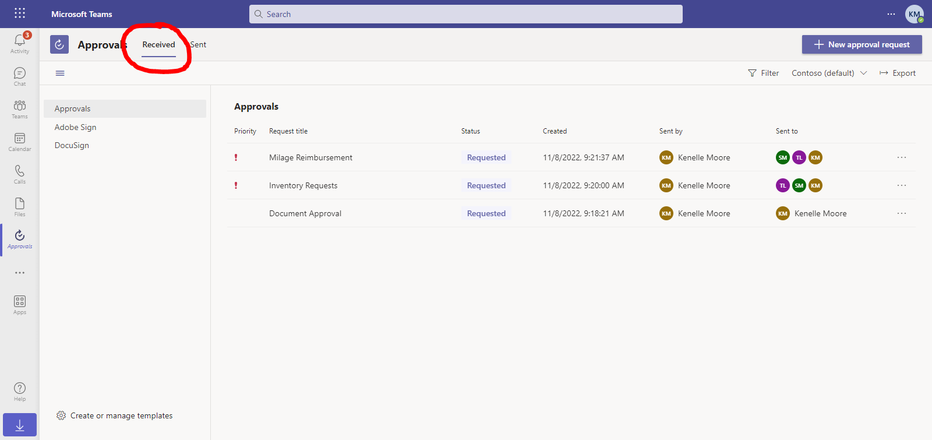The height and width of the screenshot is (440, 932).
Task: Click the Search box
Action: pyautogui.click(x=465, y=14)
